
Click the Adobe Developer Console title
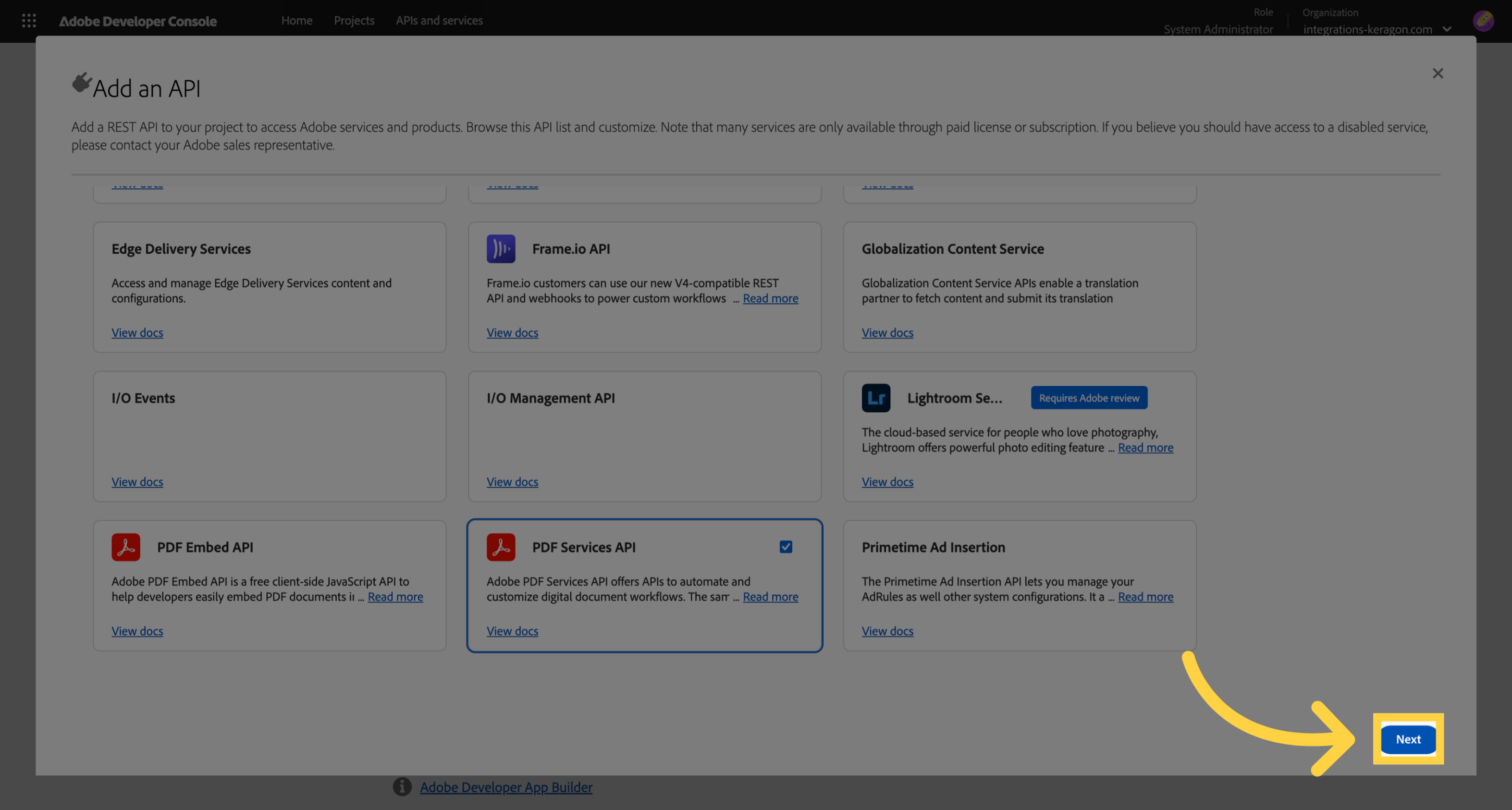(x=138, y=21)
